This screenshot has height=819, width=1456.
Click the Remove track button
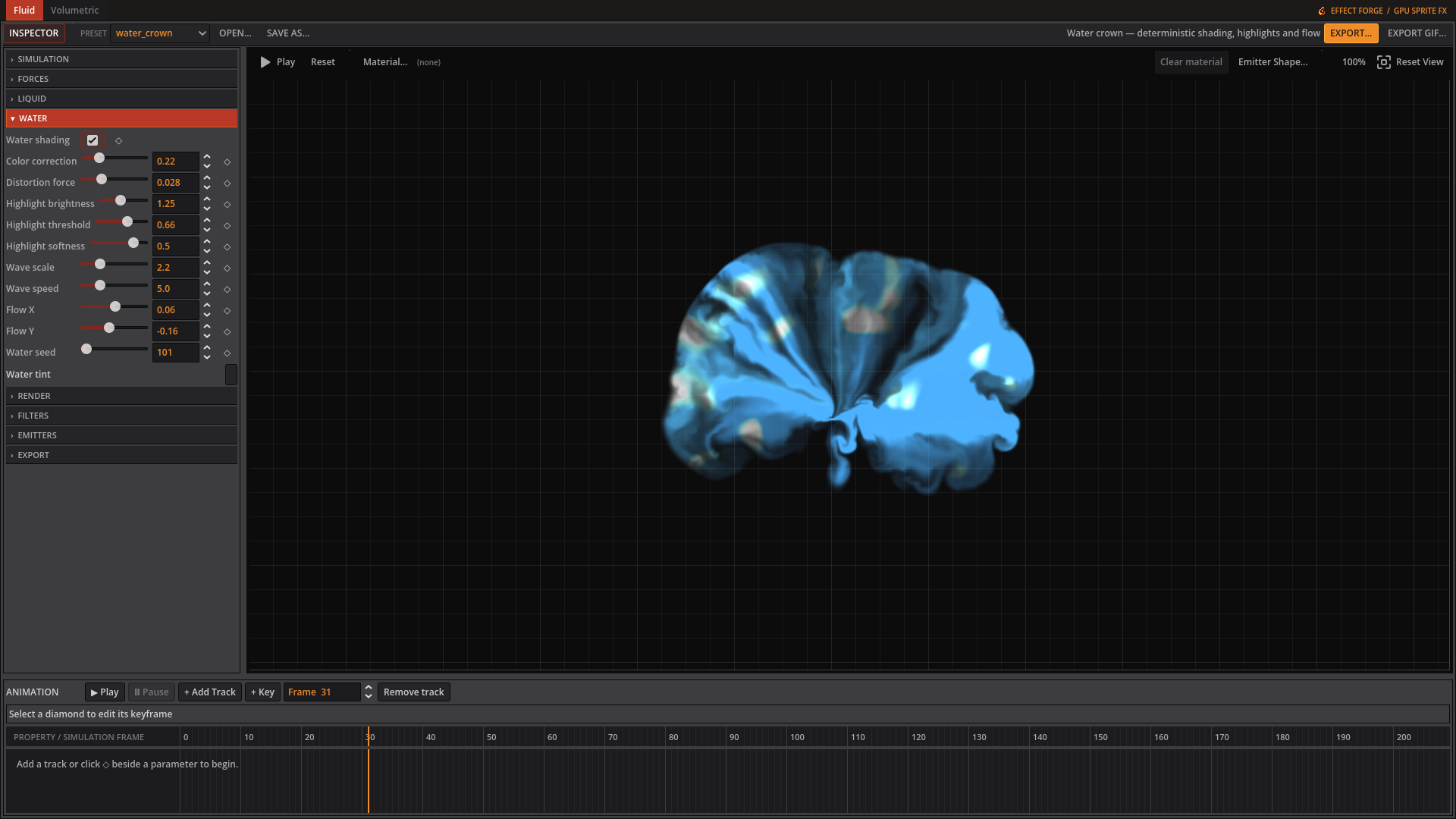coord(414,692)
